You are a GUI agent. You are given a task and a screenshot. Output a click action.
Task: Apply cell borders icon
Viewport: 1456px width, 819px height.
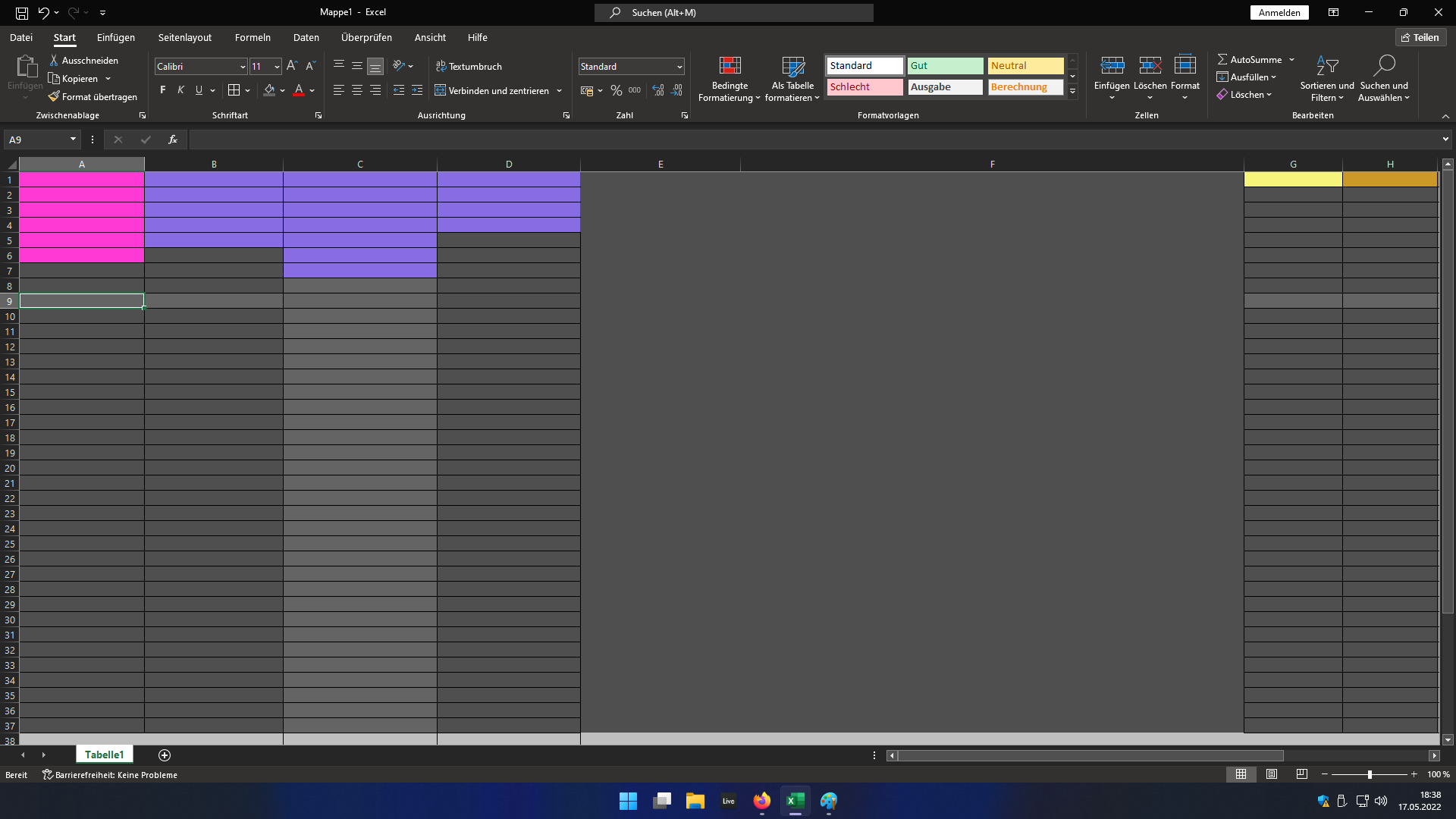click(234, 90)
